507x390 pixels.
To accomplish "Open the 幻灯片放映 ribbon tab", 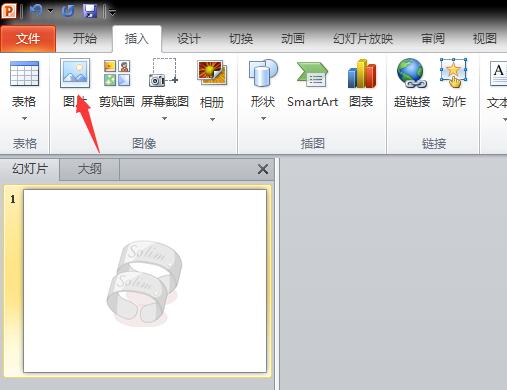I will pos(363,39).
